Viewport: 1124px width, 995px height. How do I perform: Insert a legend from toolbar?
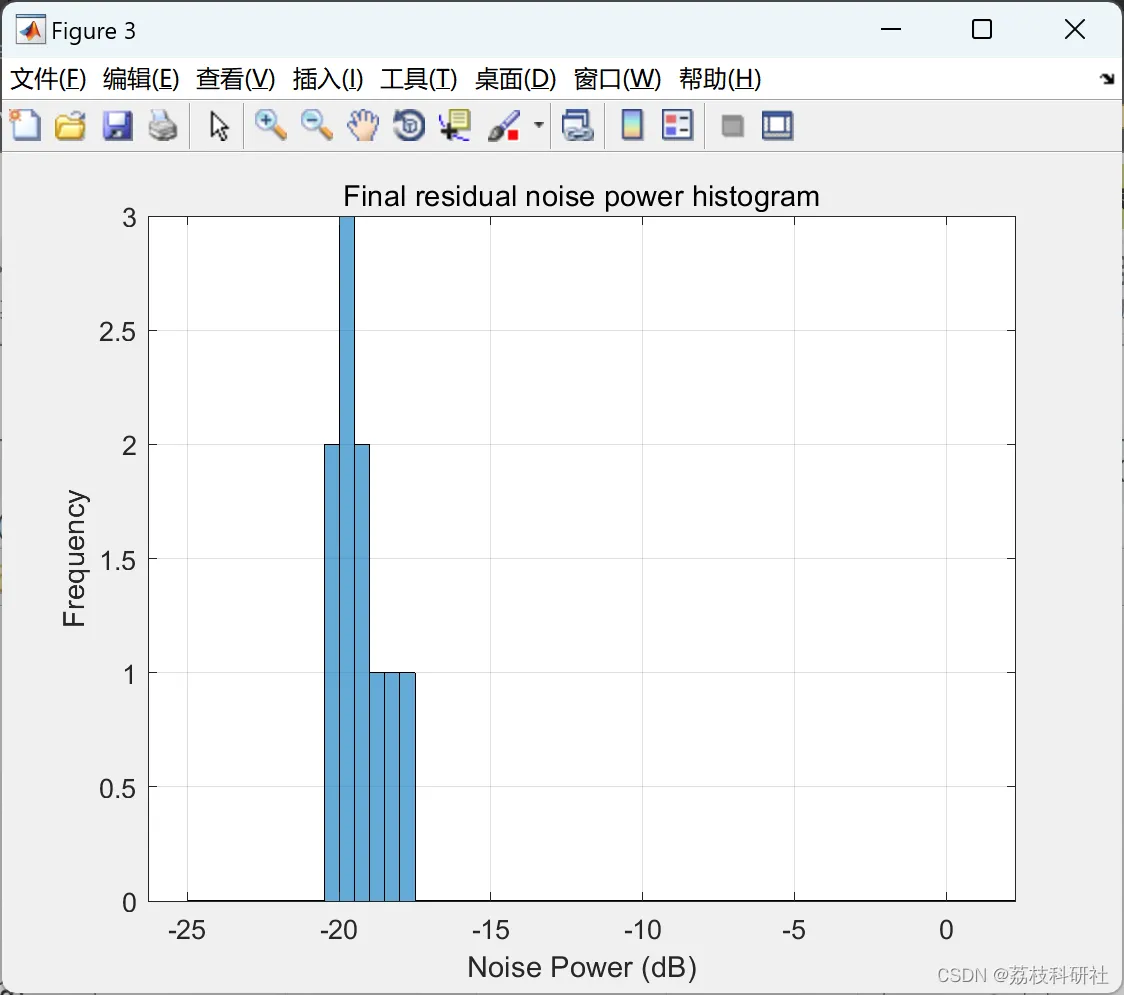[x=677, y=125]
